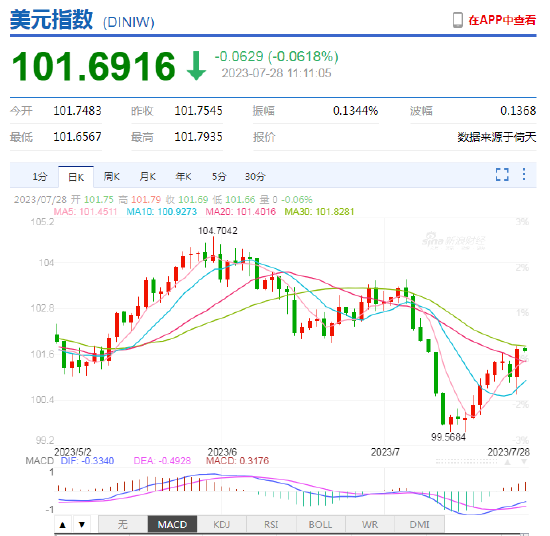Image resolution: width=550 pixels, height=536 pixels.
Task: Enable the MACD indicator
Action: [172, 524]
